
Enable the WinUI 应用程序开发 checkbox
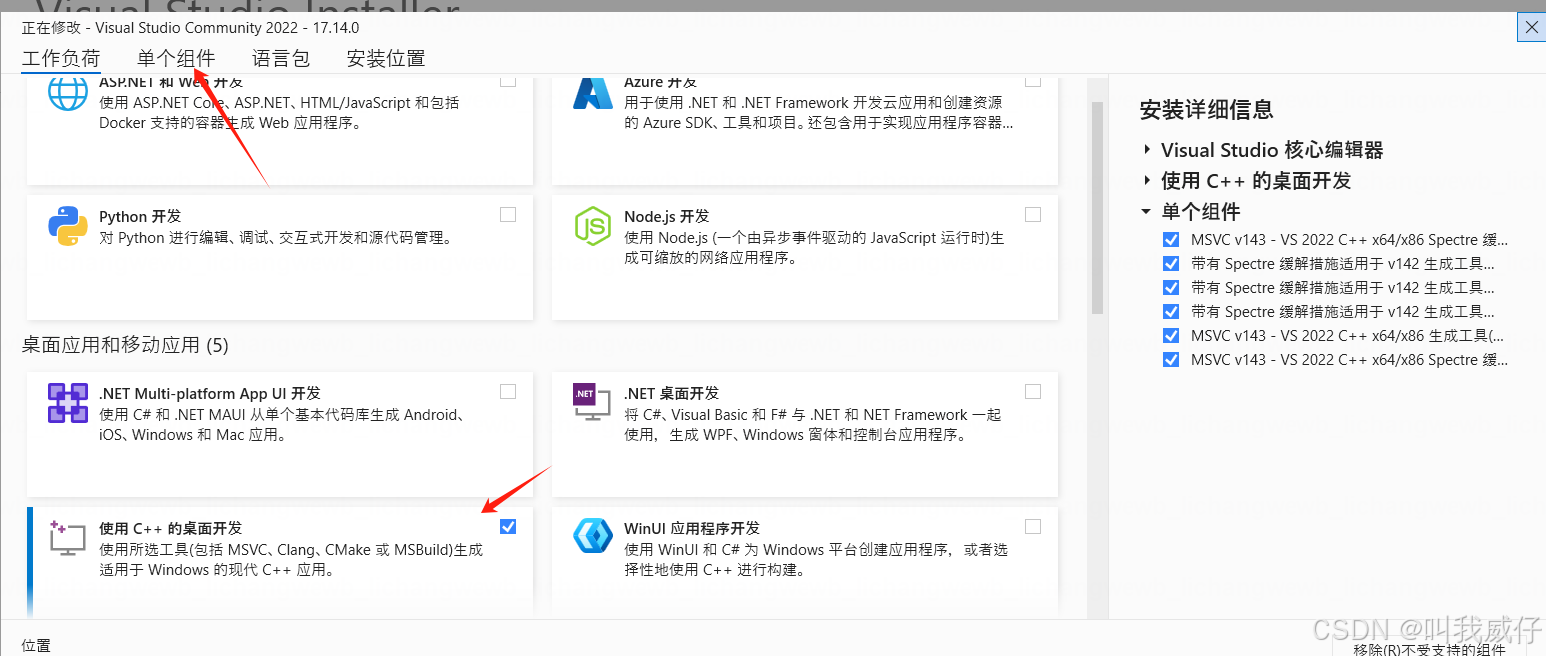(1033, 526)
